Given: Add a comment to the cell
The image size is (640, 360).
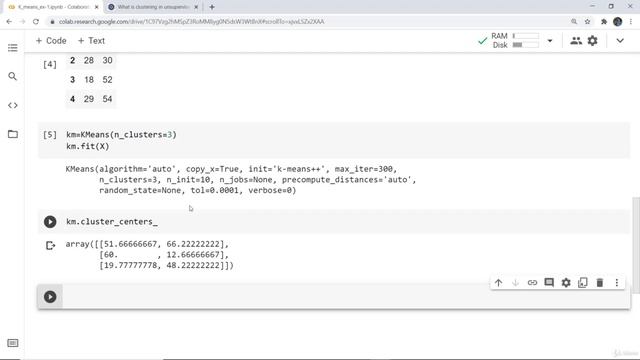Looking at the screenshot, I should point(549,282).
